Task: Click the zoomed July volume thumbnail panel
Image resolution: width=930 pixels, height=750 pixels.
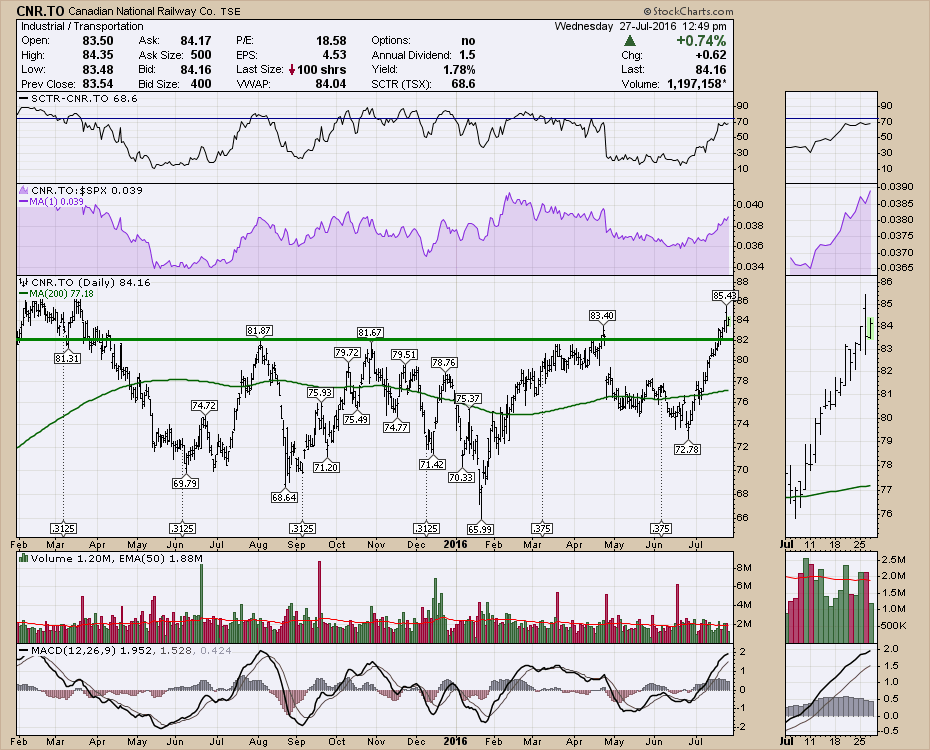Action: coord(831,597)
